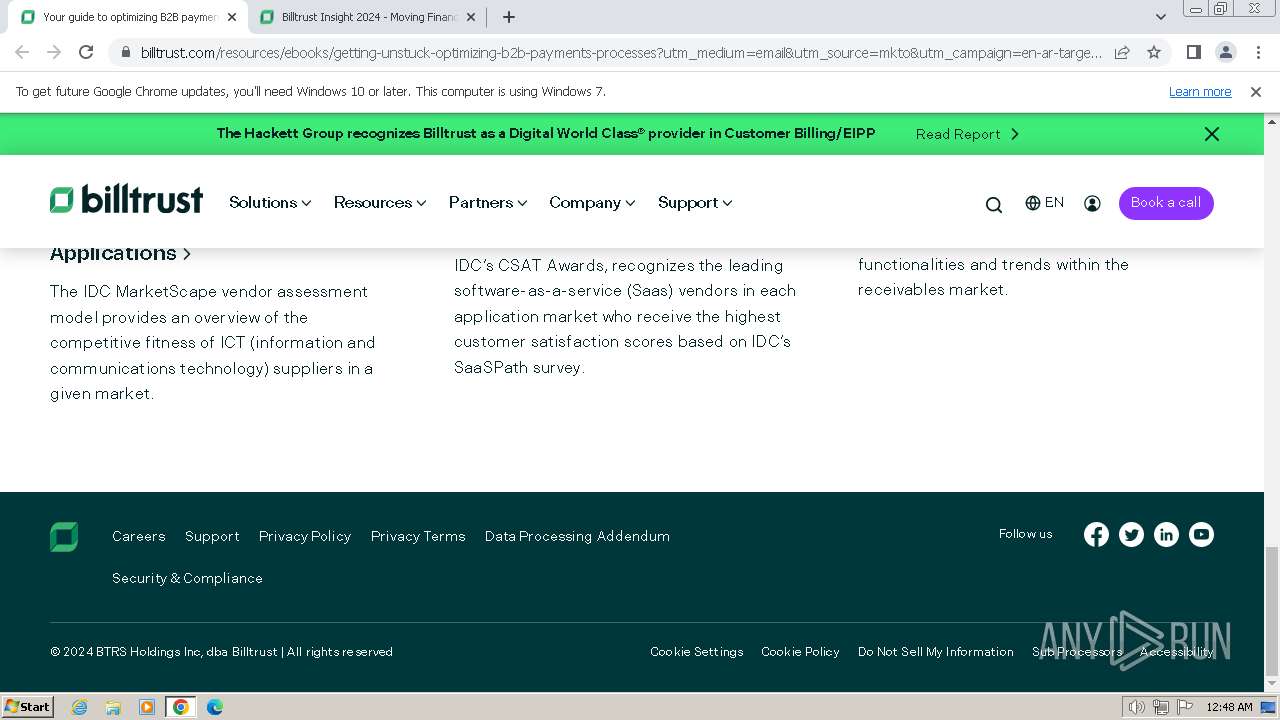Open Careers footer link
The height and width of the screenshot is (720, 1280).
click(x=139, y=537)
